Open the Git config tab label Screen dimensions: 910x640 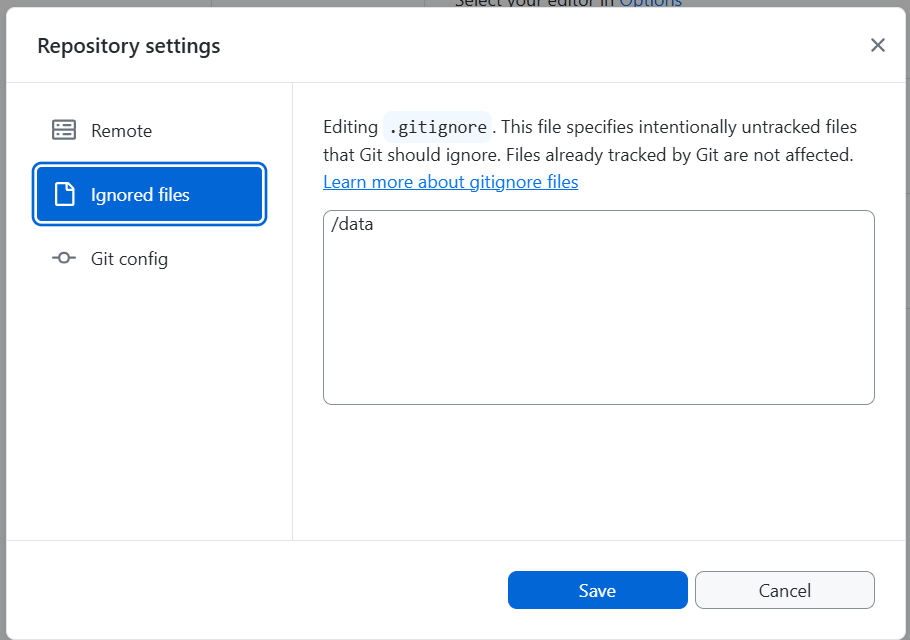point(129,259)
